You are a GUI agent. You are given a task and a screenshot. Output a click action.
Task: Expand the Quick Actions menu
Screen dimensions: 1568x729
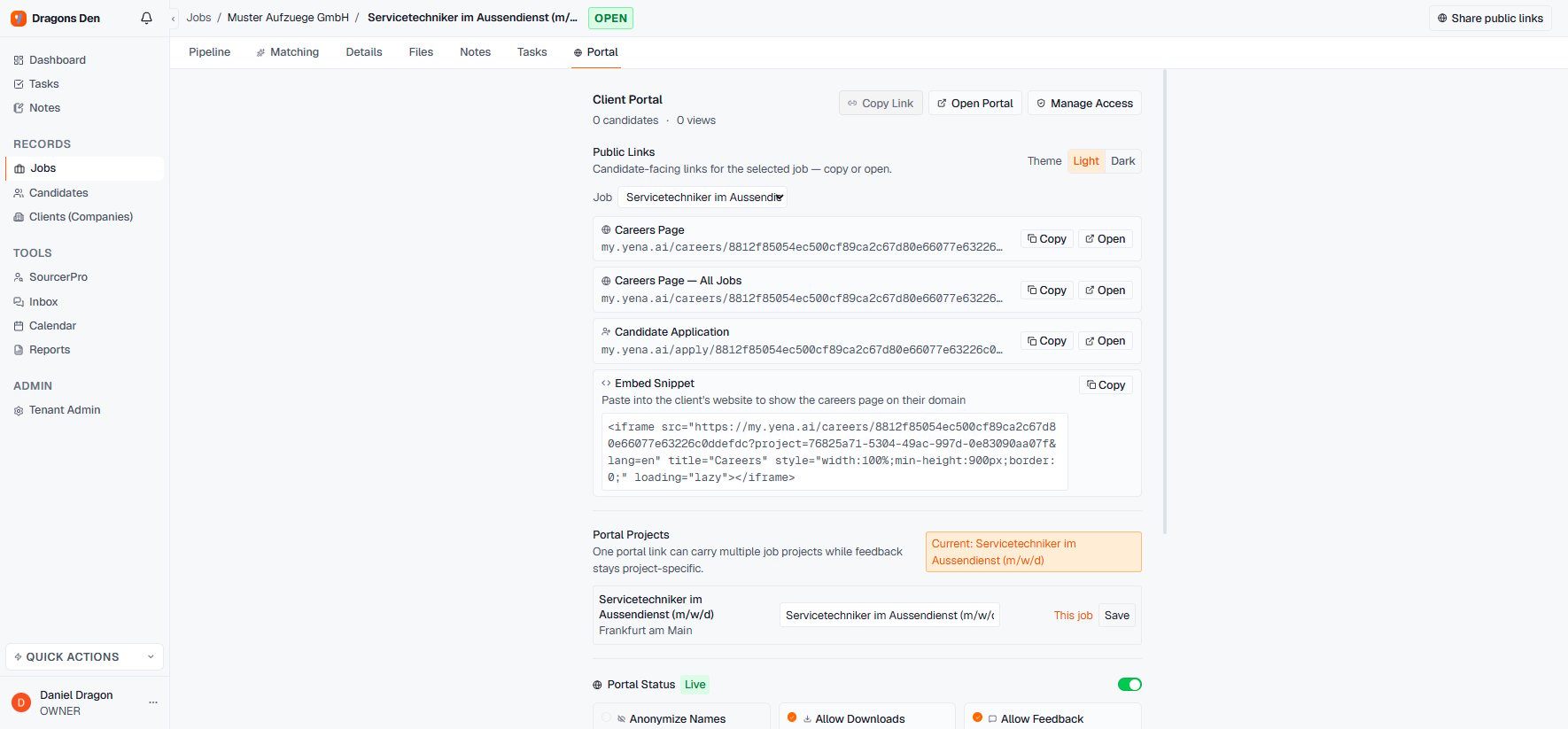(84, 657)
